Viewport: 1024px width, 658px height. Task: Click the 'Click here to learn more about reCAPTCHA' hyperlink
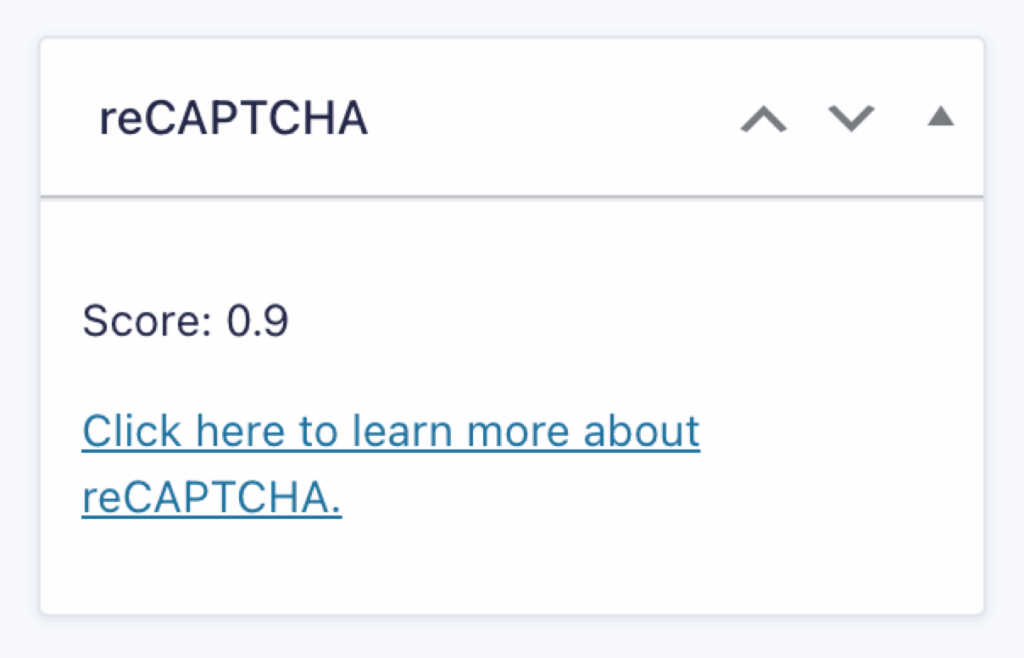pyautogui.click(x=390, y=430)
